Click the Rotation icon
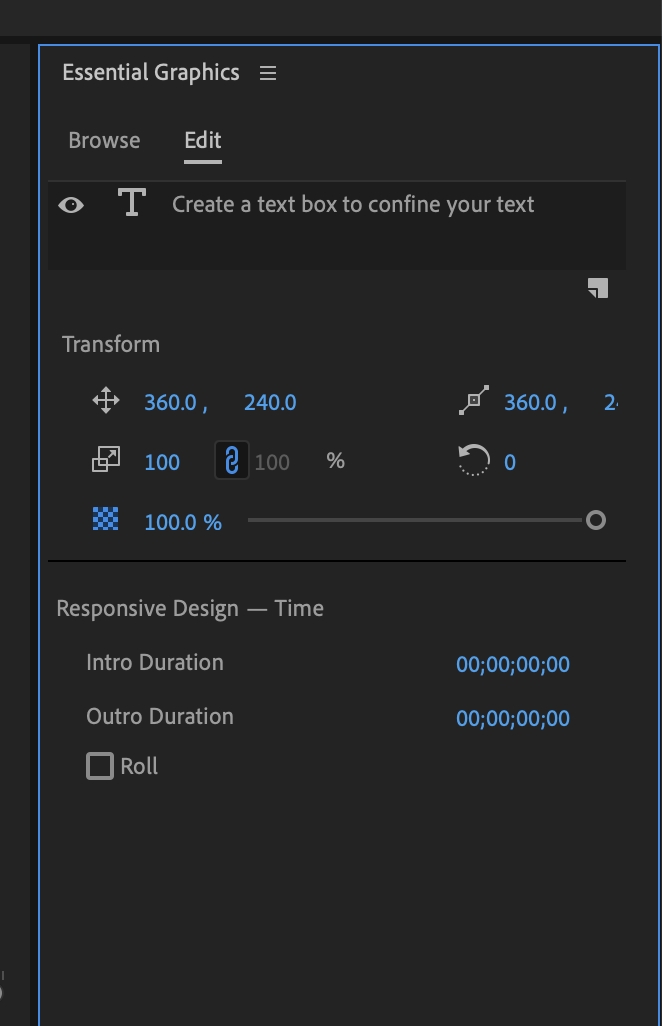Viewport: 662px width, 1026px height. point(473,461)
